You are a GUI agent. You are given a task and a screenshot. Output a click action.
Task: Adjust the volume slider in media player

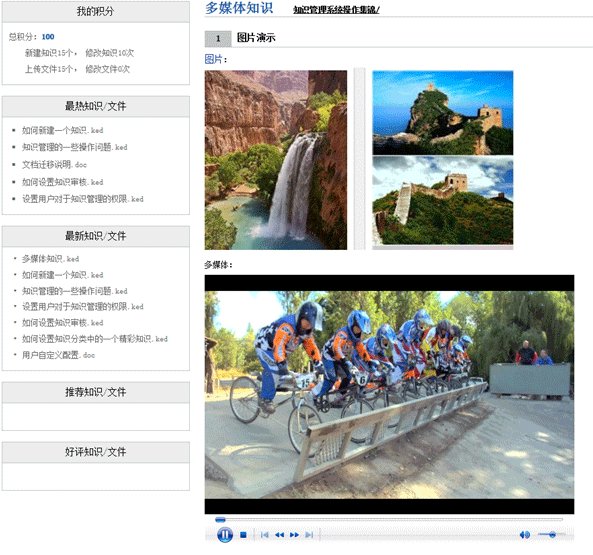click(x=551, y=535)
